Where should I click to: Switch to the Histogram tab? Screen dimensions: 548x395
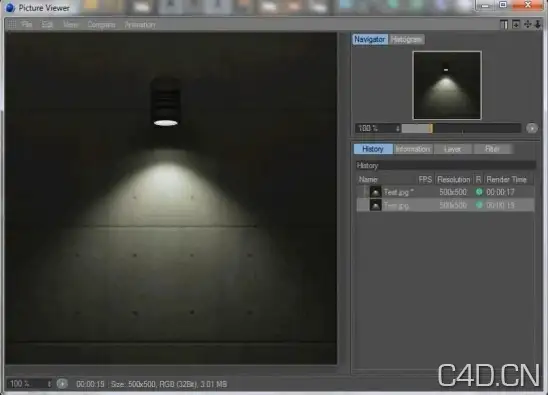[406, 39]
